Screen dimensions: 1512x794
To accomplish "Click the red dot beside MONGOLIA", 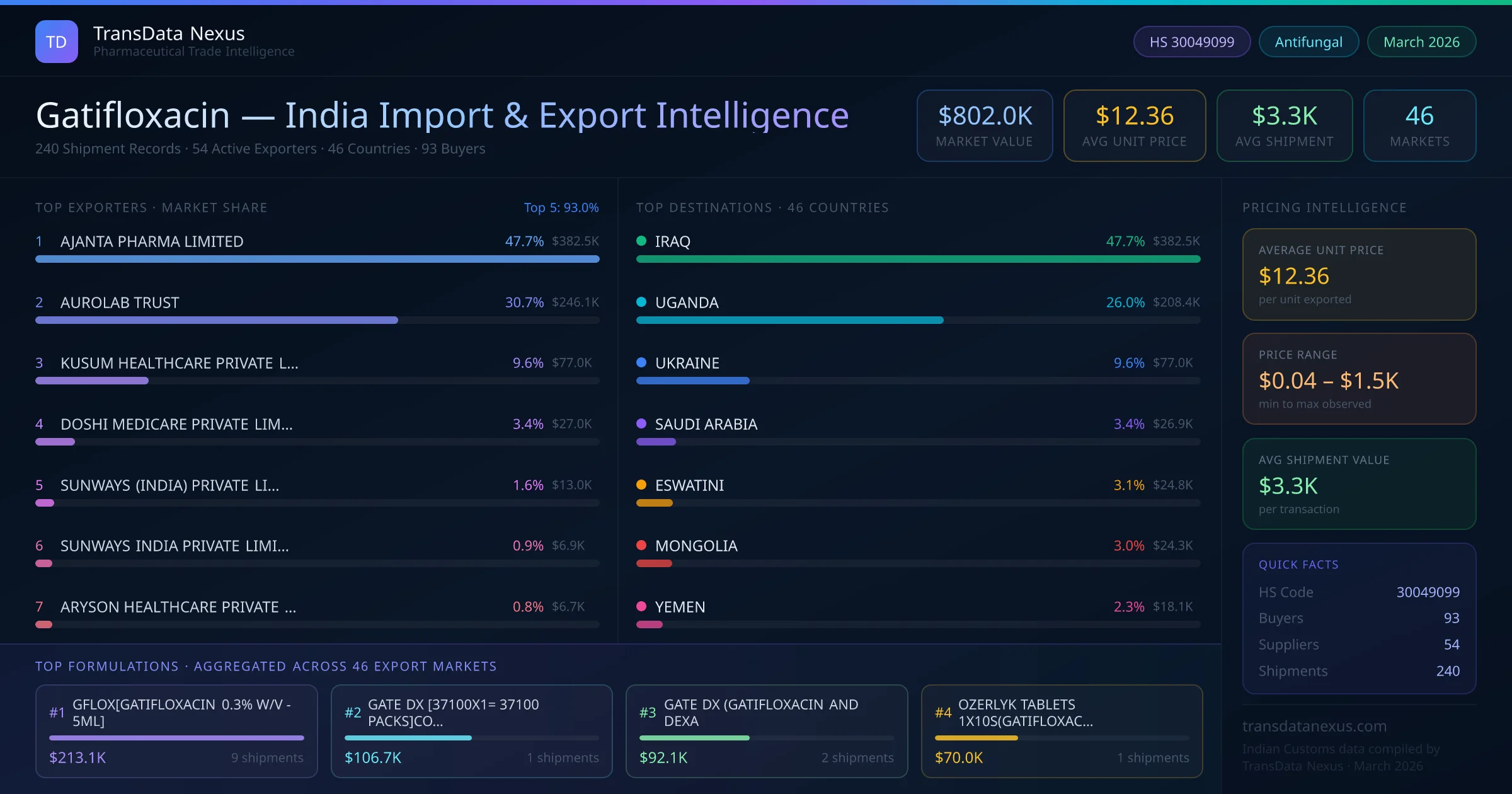I will coord(641,545).
